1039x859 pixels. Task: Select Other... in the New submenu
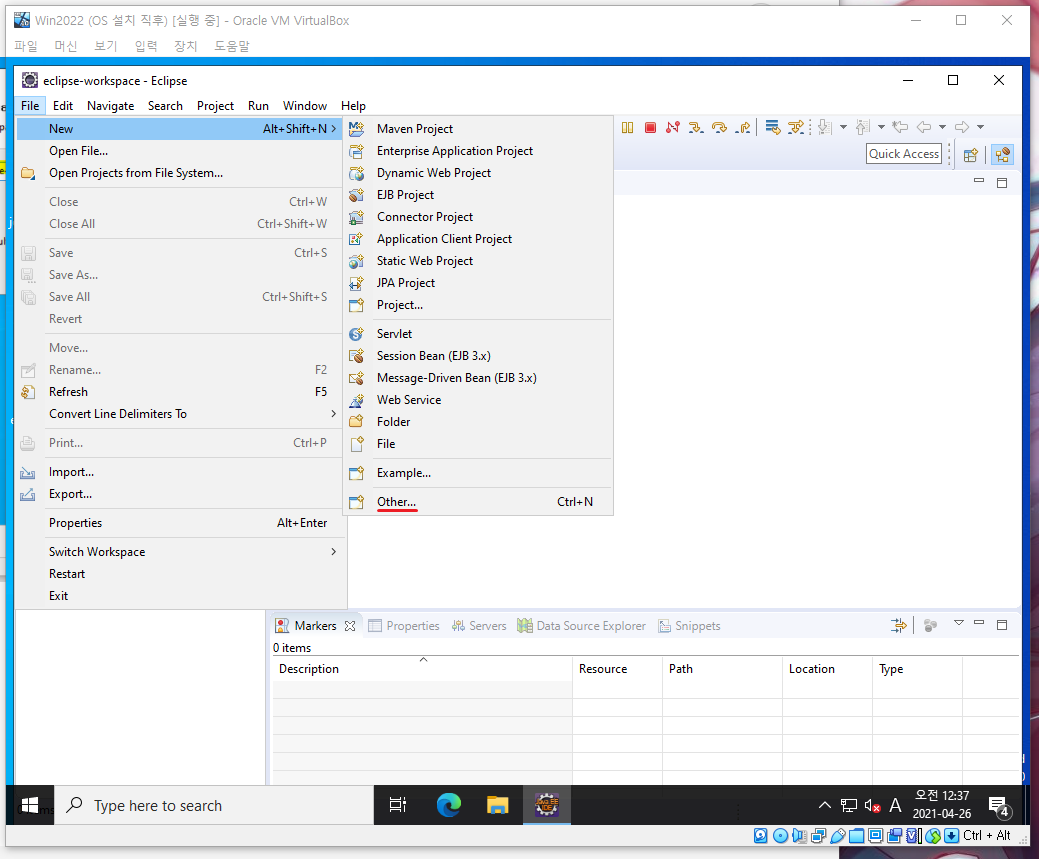pos(478,502)
